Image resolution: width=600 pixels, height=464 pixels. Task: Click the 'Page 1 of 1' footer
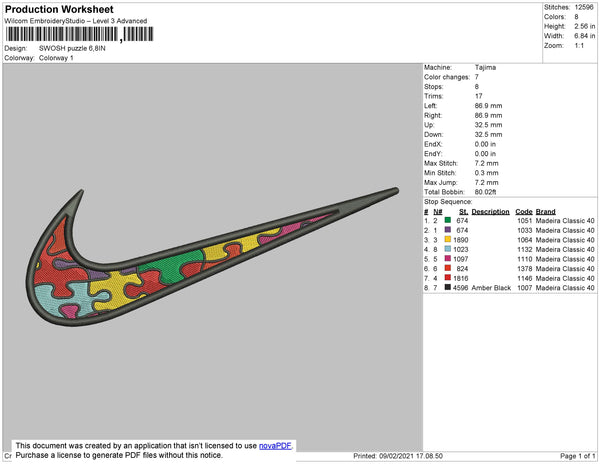click(x=578, y=456)
